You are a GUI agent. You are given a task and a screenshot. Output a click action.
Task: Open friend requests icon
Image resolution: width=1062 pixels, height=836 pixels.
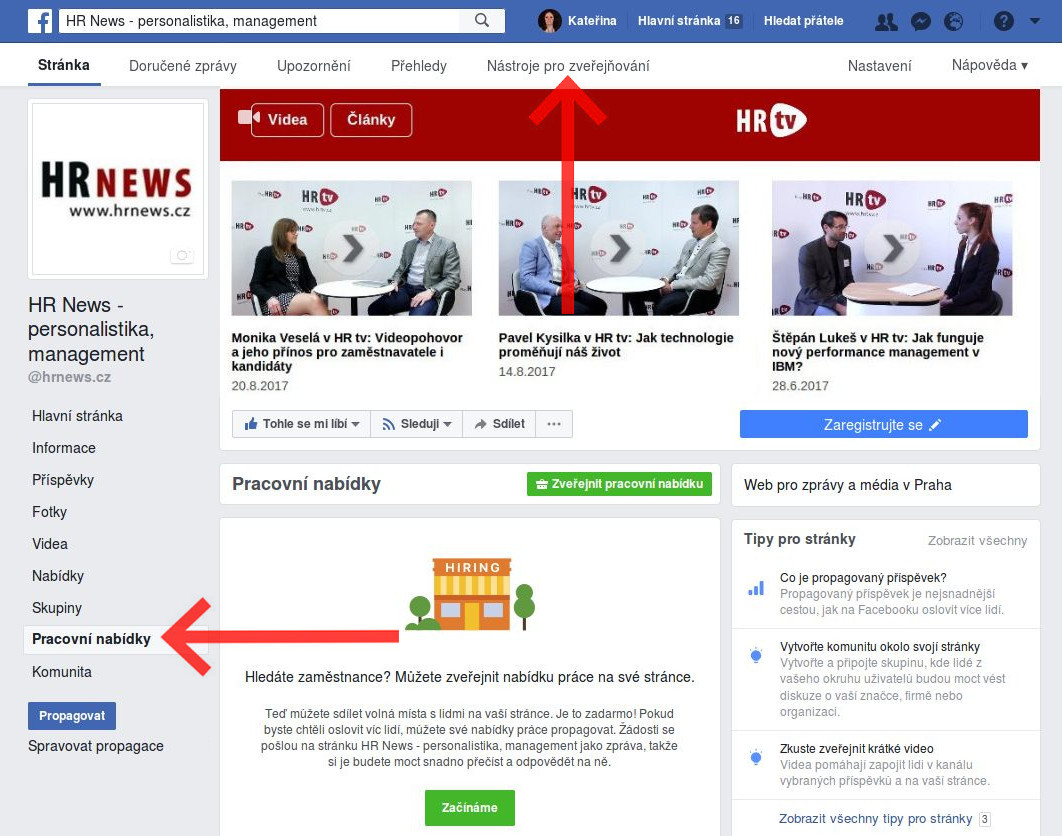point(886,22)
